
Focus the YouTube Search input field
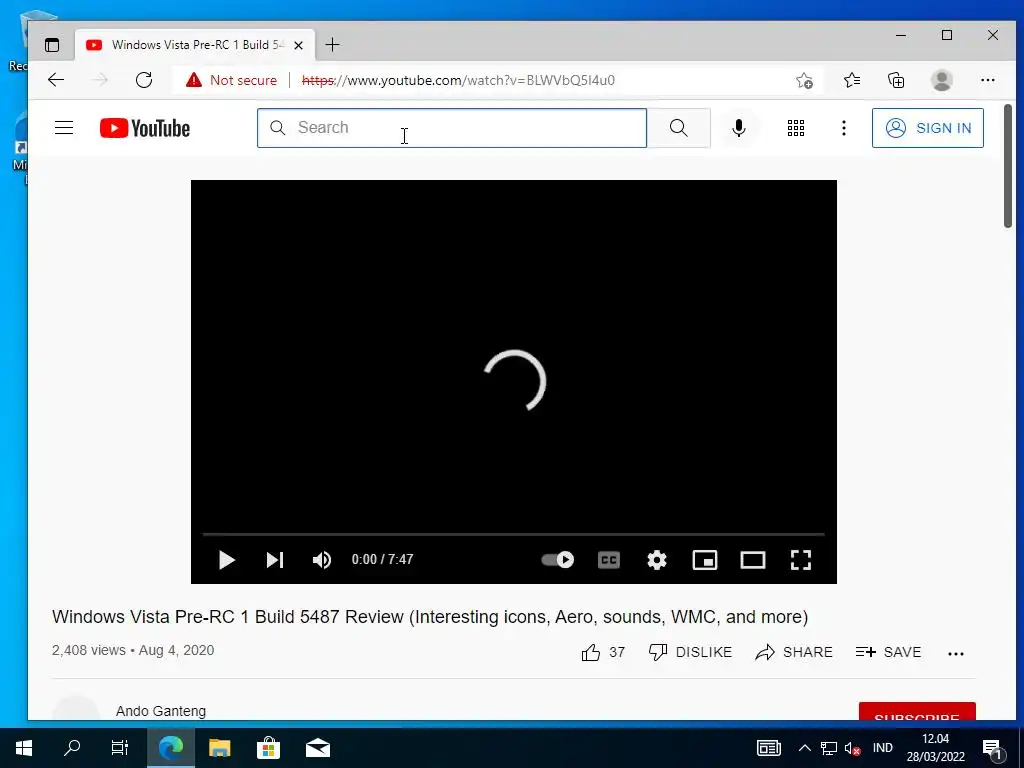[x=452, y=128]
